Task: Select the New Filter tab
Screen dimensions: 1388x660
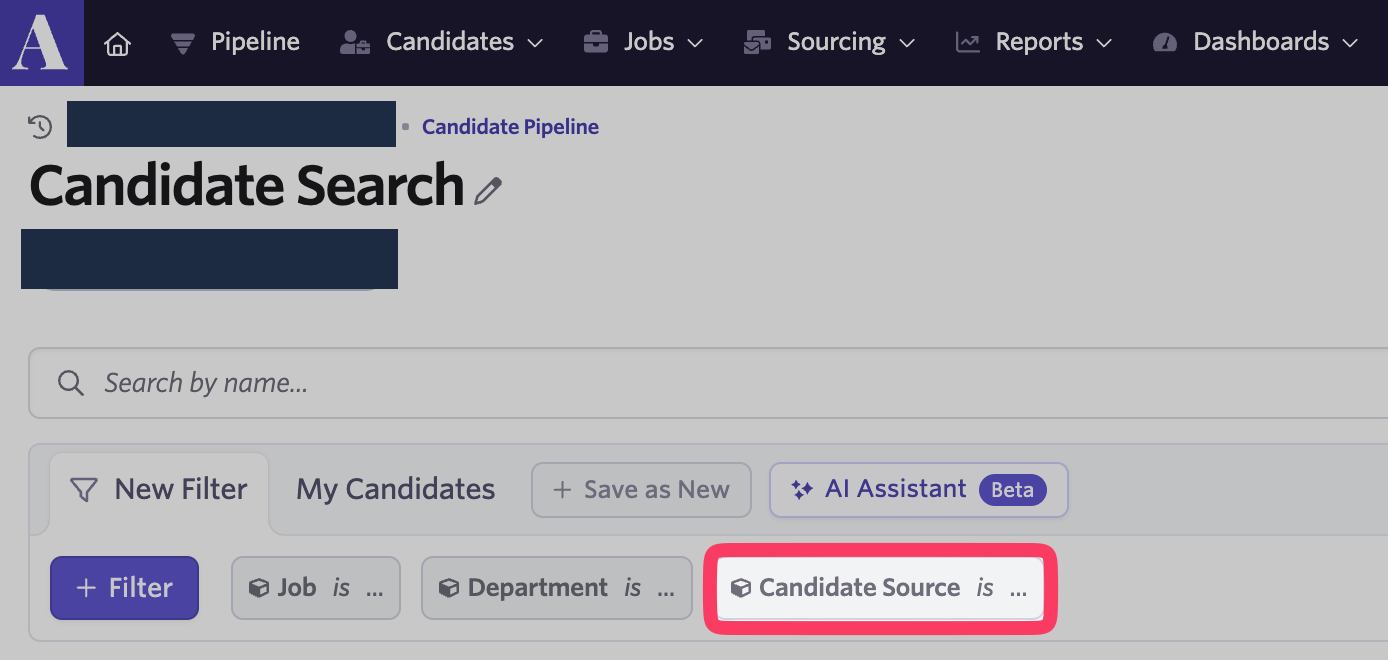Action: tap(160, 489)
